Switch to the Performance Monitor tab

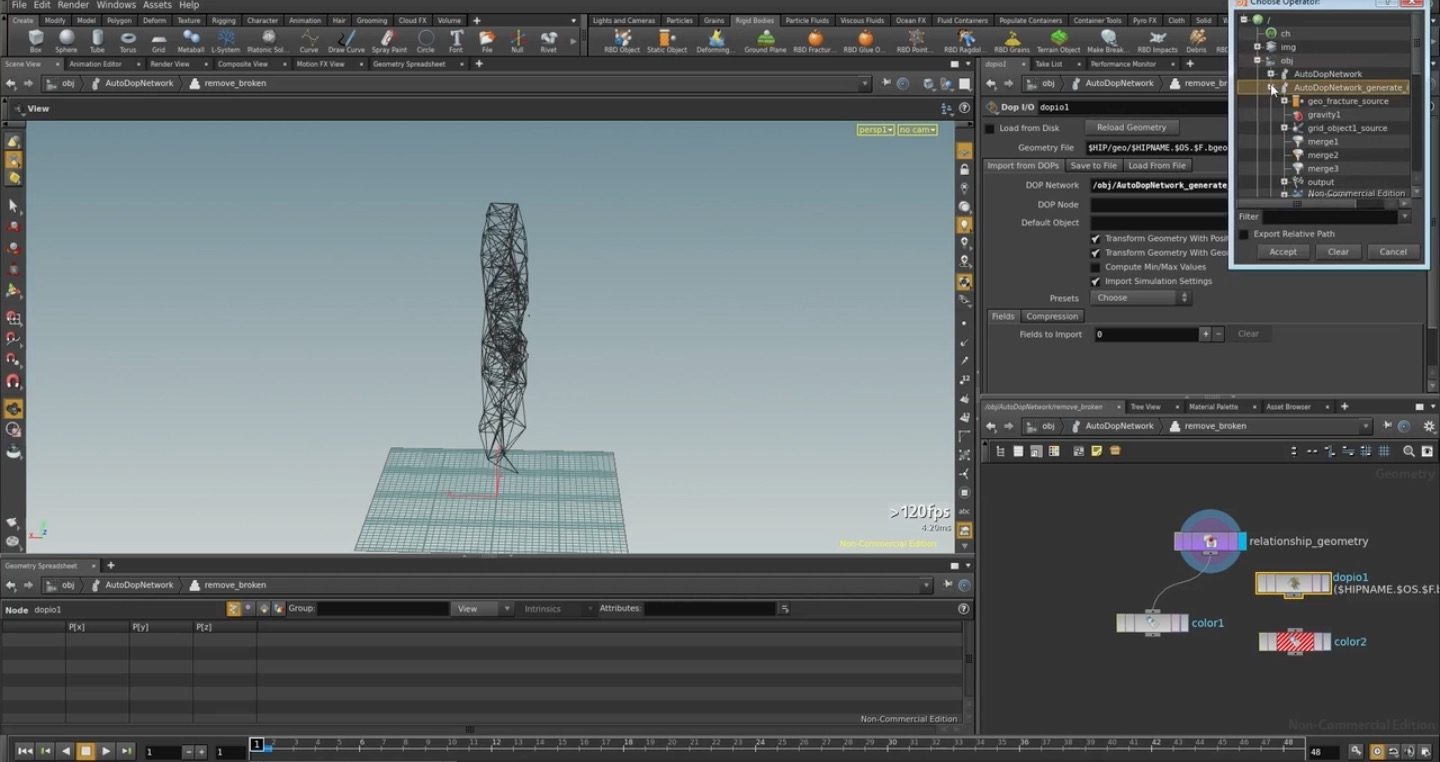tap(1123, 64)
